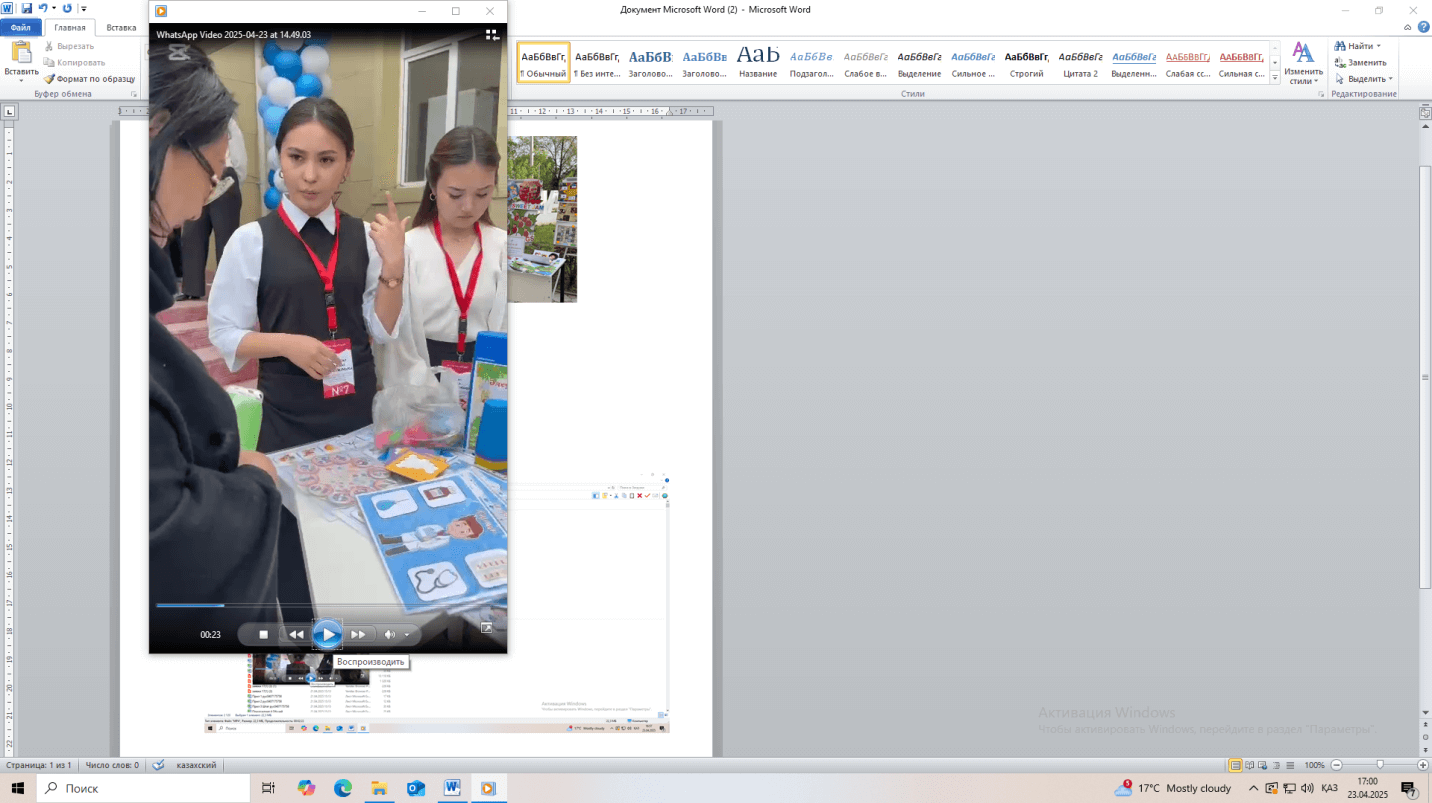
Task: Expand the styles gallery with the More arrow
Action: click(x=1275, y=77)
